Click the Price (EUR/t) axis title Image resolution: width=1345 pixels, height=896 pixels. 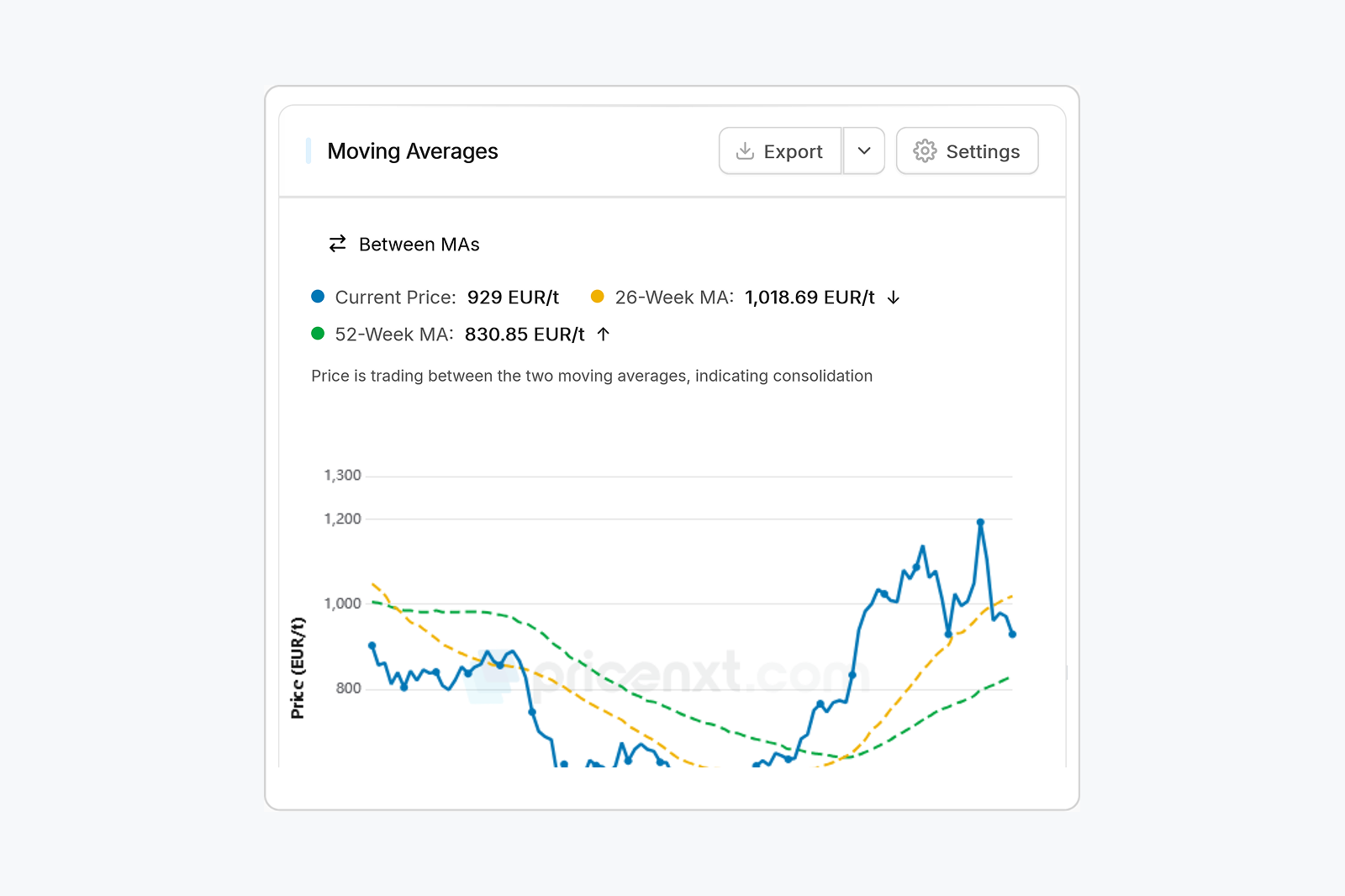(x=298, y=668)
